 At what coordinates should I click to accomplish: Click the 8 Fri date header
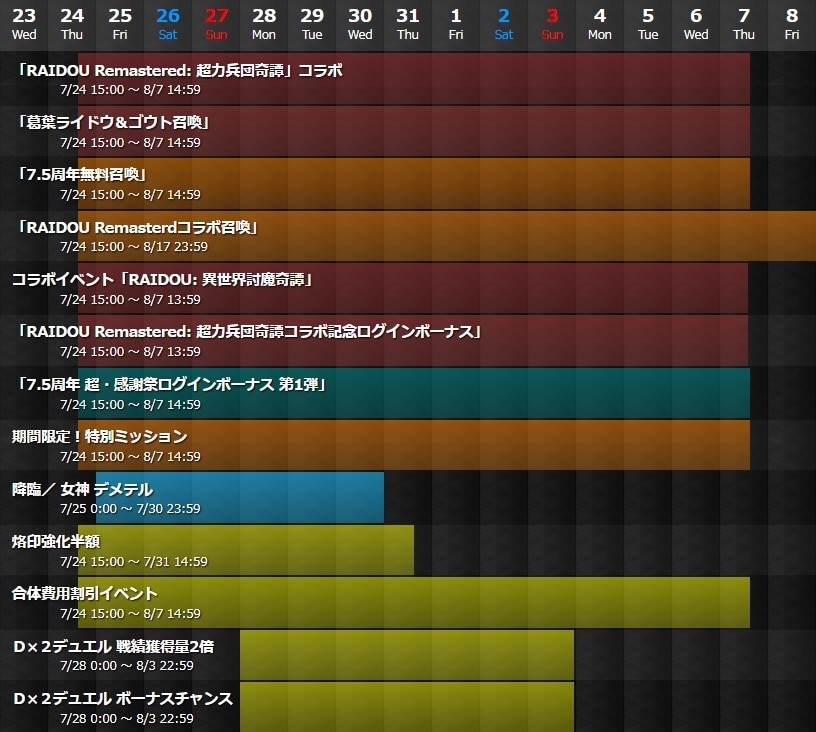pyautogui.click(x=792, y=25)
